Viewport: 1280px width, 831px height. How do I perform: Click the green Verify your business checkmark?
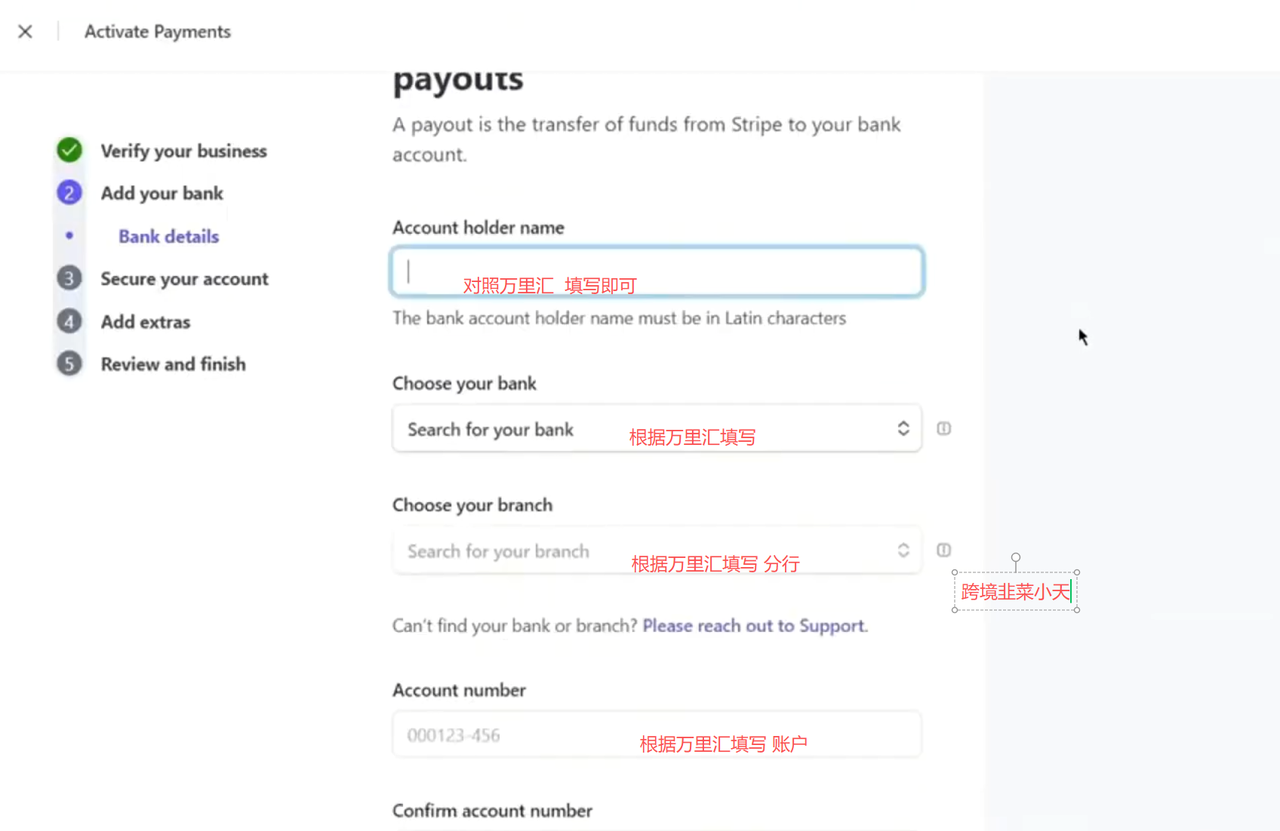(69, 151)
